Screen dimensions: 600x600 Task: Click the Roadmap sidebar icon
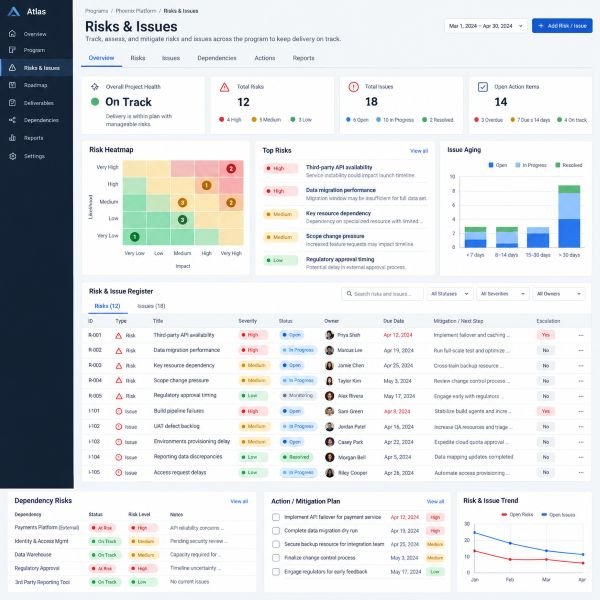(12, 85)
